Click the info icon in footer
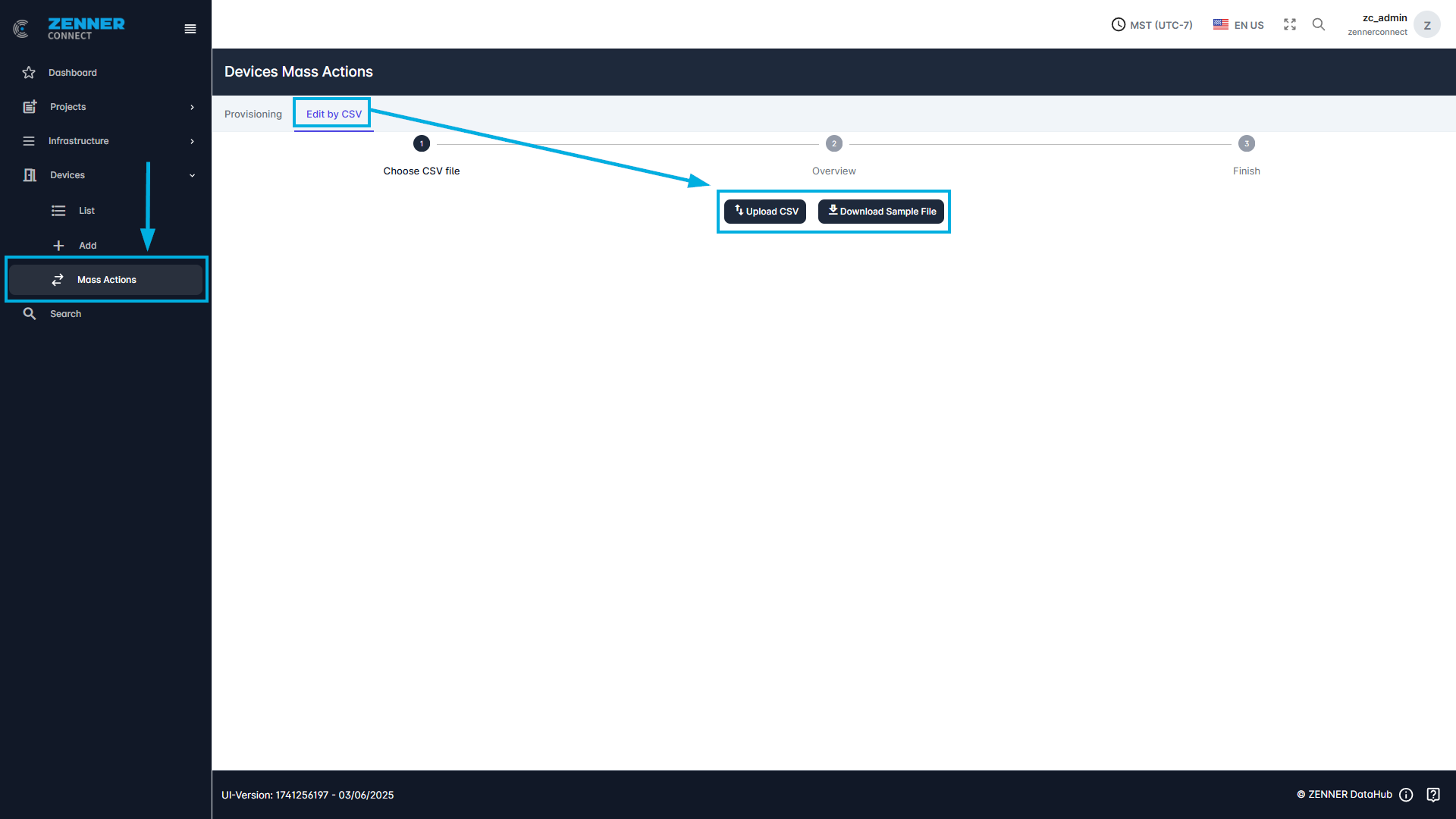This screenshot has height=819, width=1456. pos(1406,795)
